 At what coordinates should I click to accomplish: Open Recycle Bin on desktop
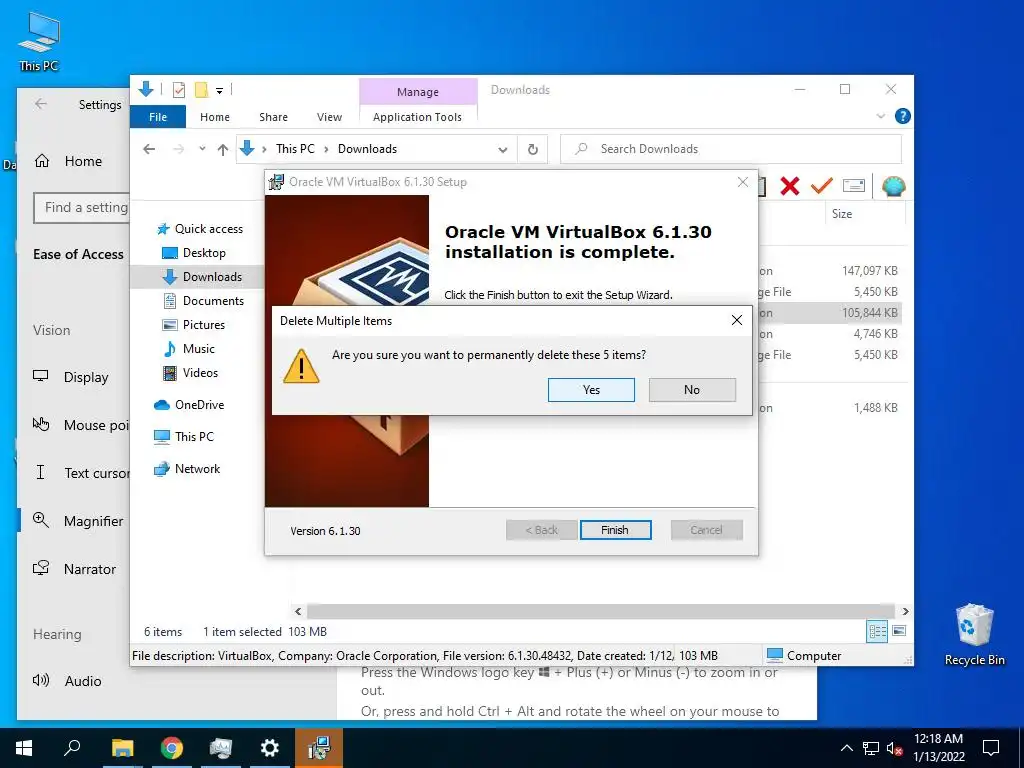click(x=974, y=635)
